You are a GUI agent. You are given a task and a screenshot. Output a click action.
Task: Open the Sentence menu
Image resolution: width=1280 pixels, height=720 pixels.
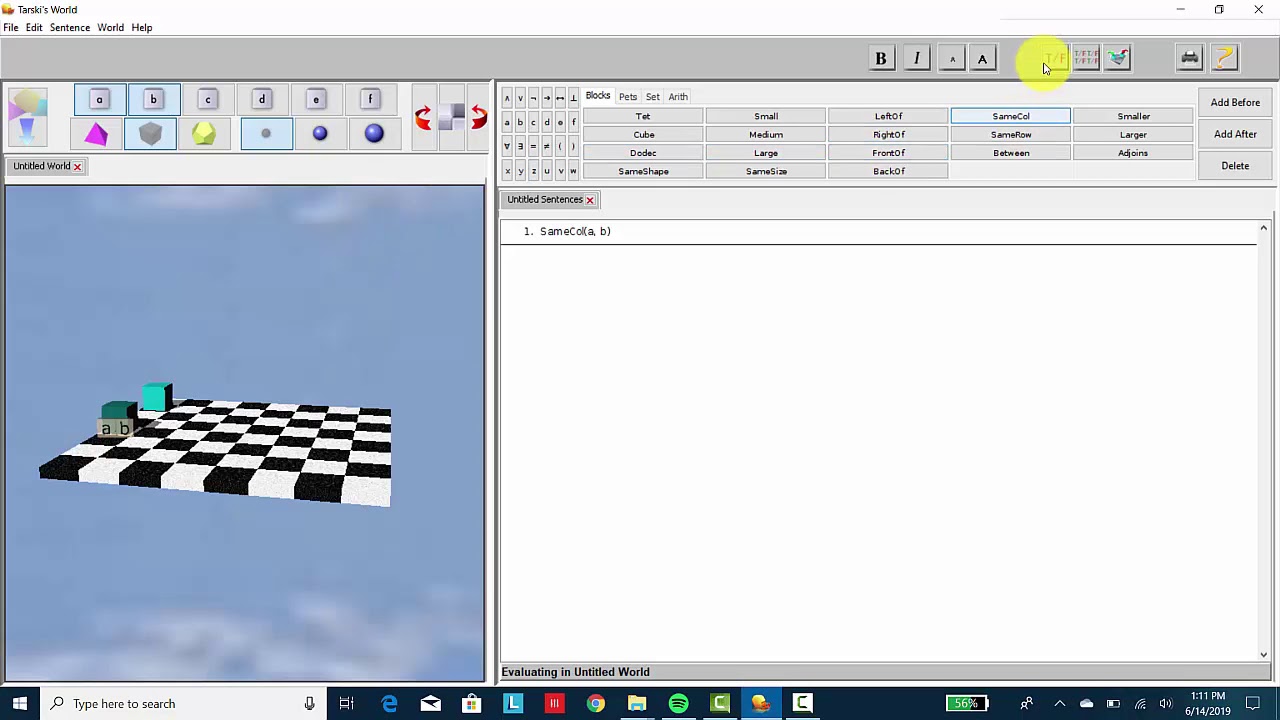click(x=70, y=27)
